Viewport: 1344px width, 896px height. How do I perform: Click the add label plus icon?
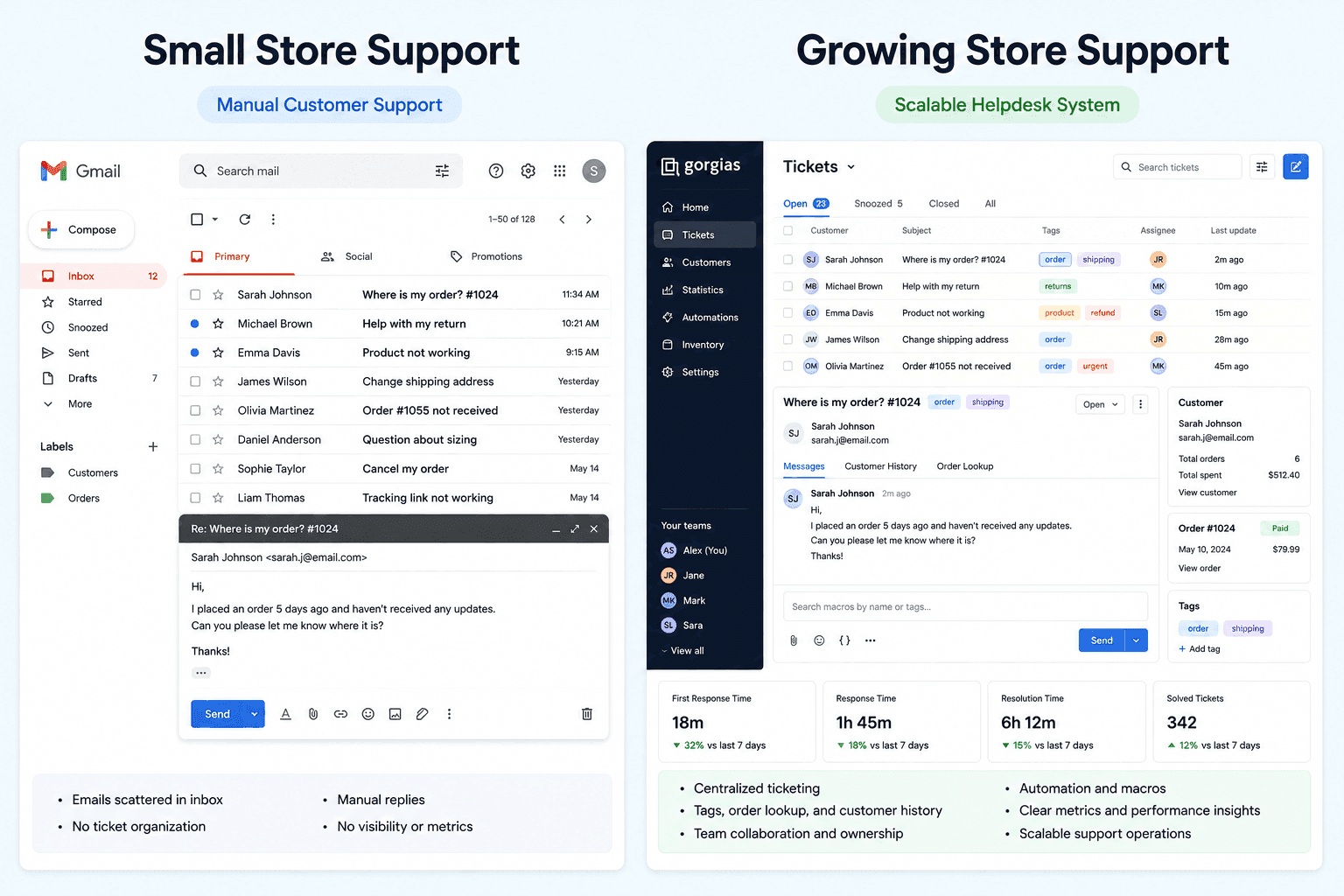tap(153, 446)
